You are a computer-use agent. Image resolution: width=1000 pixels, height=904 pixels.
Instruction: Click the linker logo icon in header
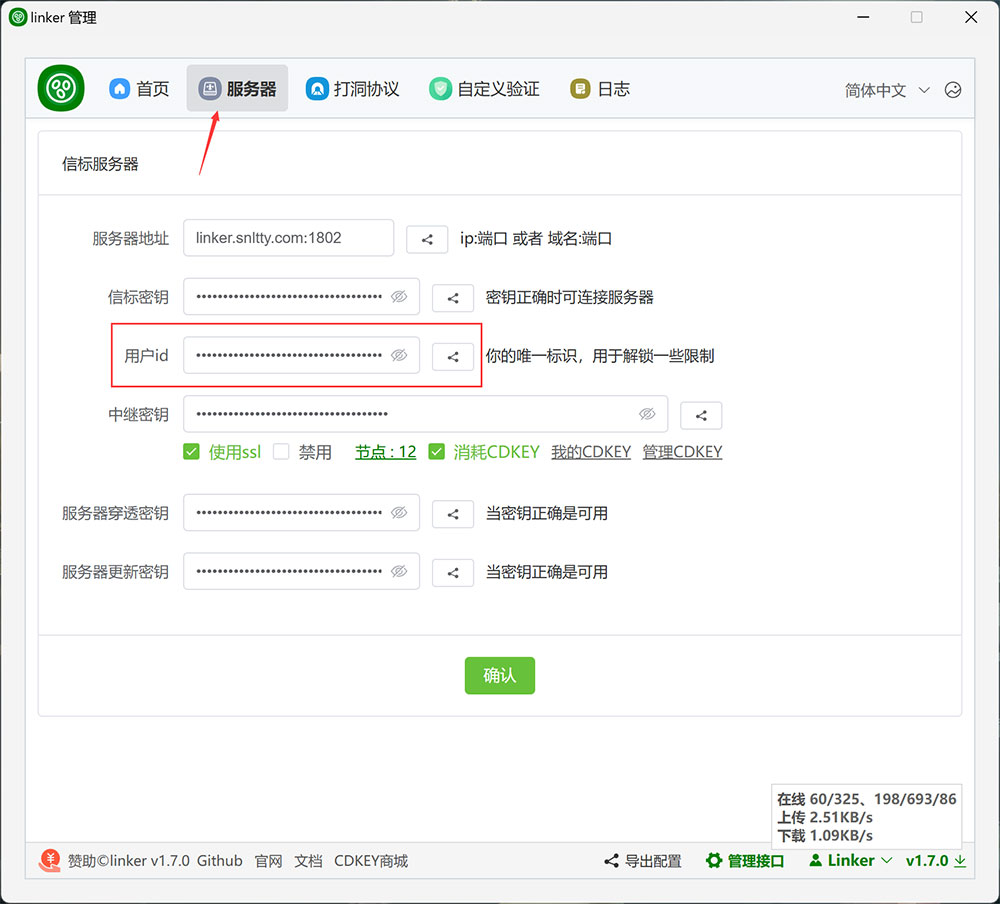(61, 88)
